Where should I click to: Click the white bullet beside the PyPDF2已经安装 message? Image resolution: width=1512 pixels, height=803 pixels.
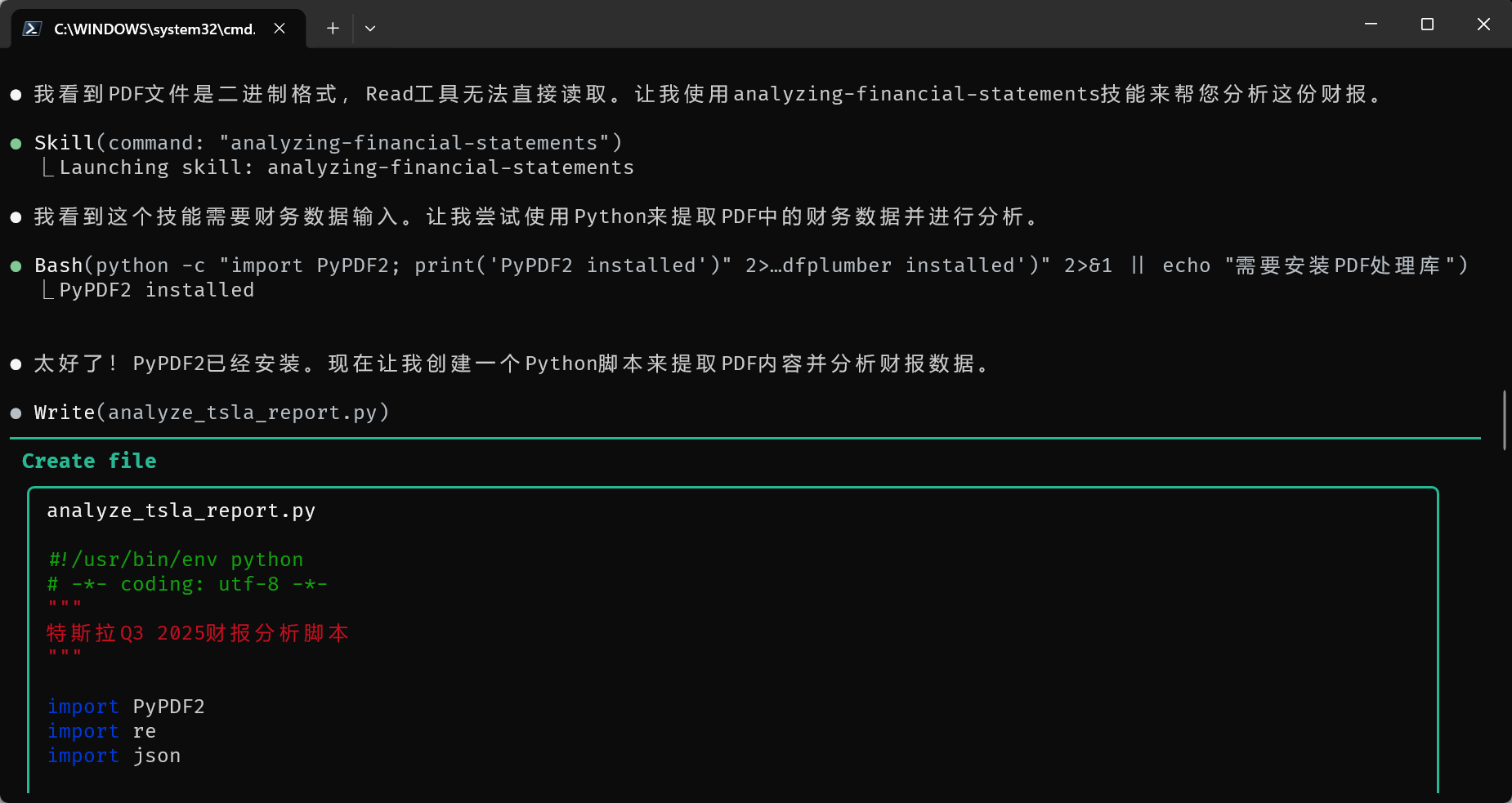(16, 364)
